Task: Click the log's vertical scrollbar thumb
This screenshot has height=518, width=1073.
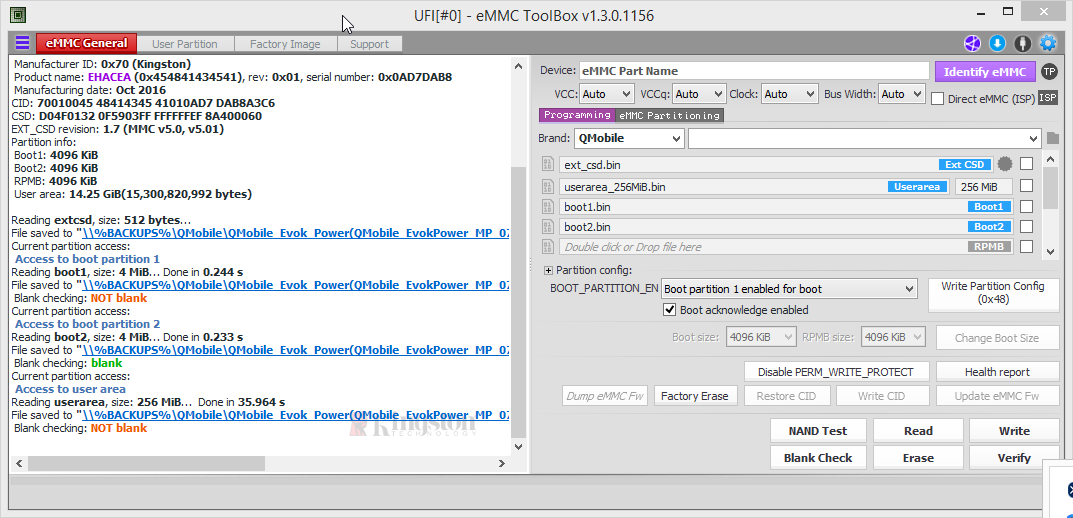Action: click(518, 300)
